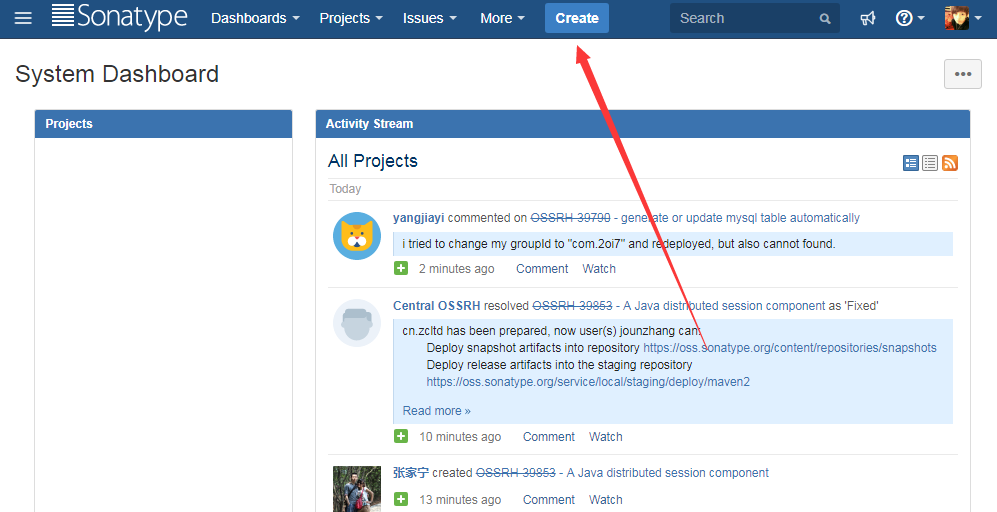
Task: Expand the Read more link
Action: coord(436,411)
